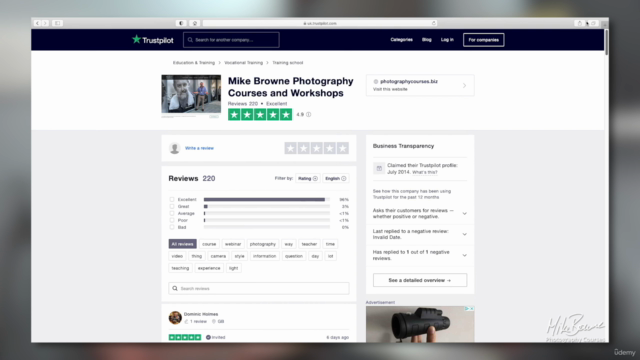Click the calendar icon by Claimed profile
Image resolution: width=640 pixels, height=360 pixels.
[x=379, y=168]
